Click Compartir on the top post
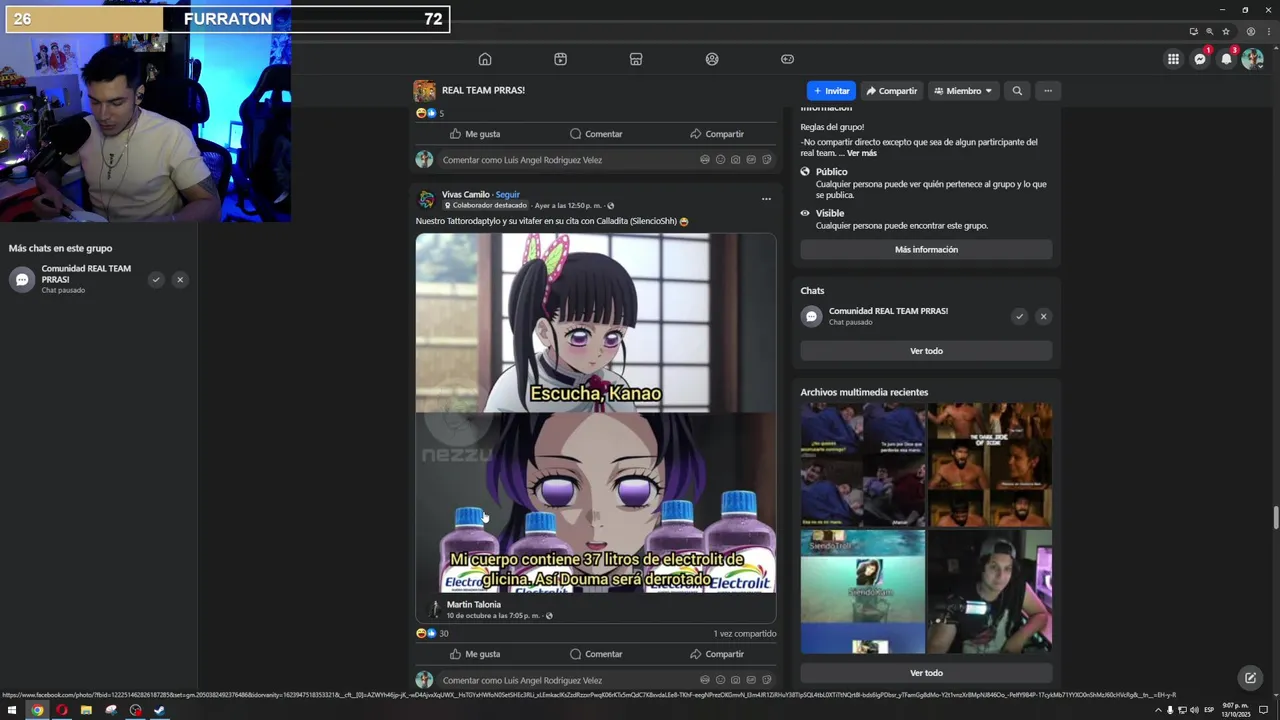 (717, 134)
